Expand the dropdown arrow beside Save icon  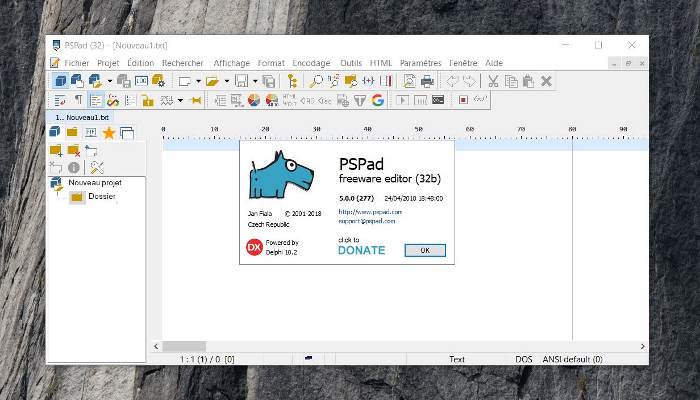[x=255, y=81]
